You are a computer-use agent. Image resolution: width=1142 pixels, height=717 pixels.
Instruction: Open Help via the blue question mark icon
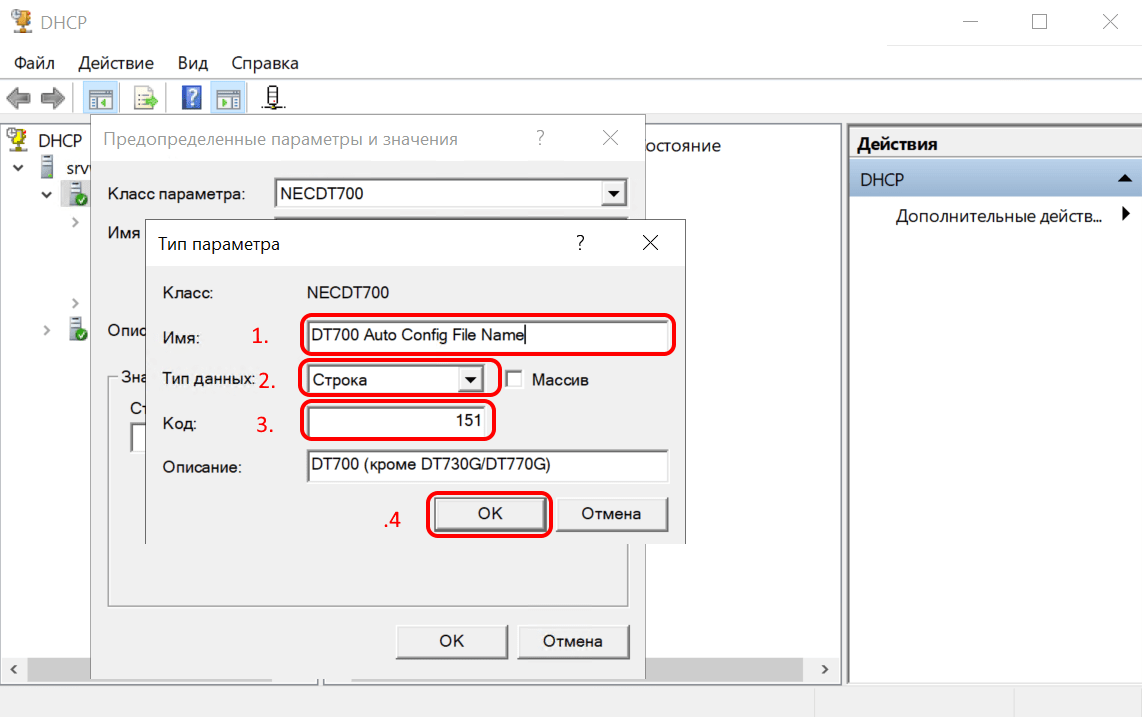pyautogui.click(x=192, y=98)
